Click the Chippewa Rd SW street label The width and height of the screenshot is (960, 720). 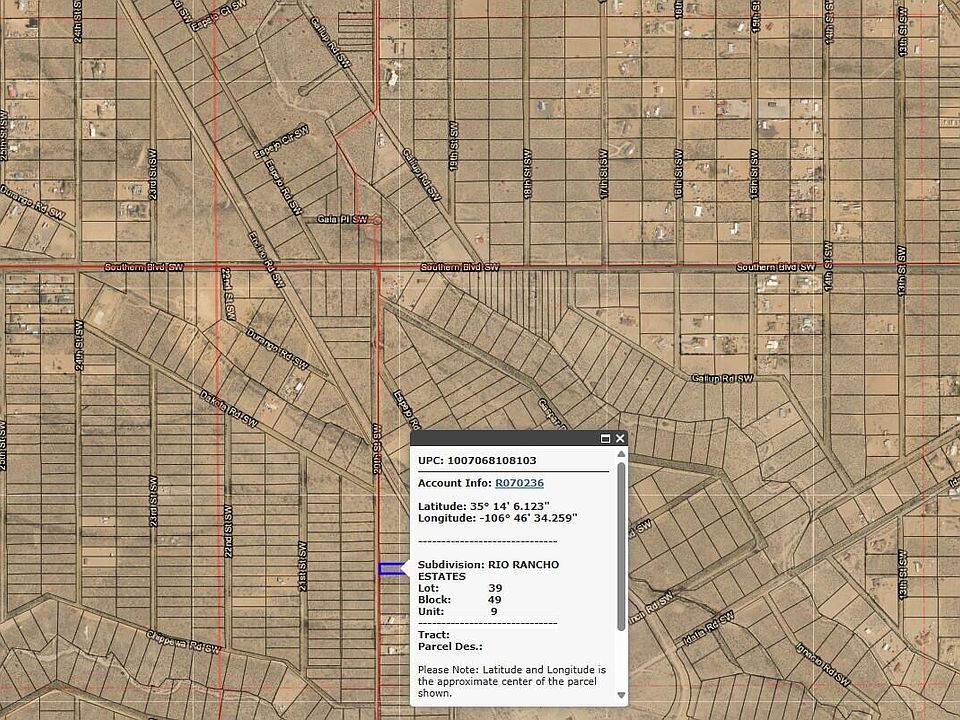coord(183,641)
